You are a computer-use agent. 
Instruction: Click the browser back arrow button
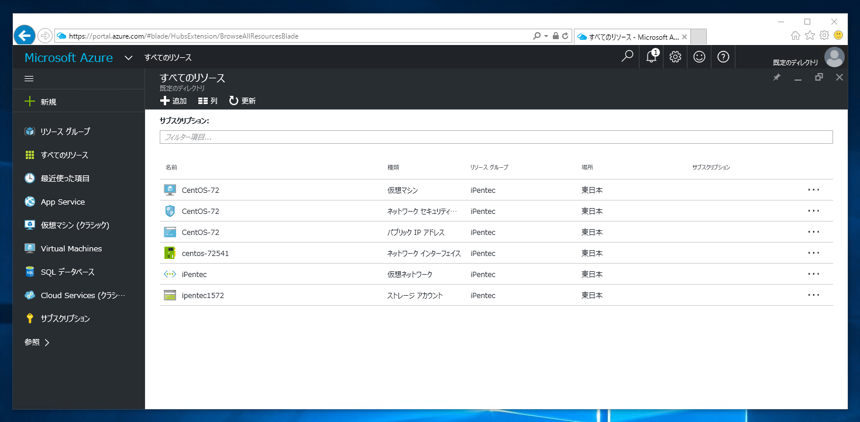pos(24,35)
